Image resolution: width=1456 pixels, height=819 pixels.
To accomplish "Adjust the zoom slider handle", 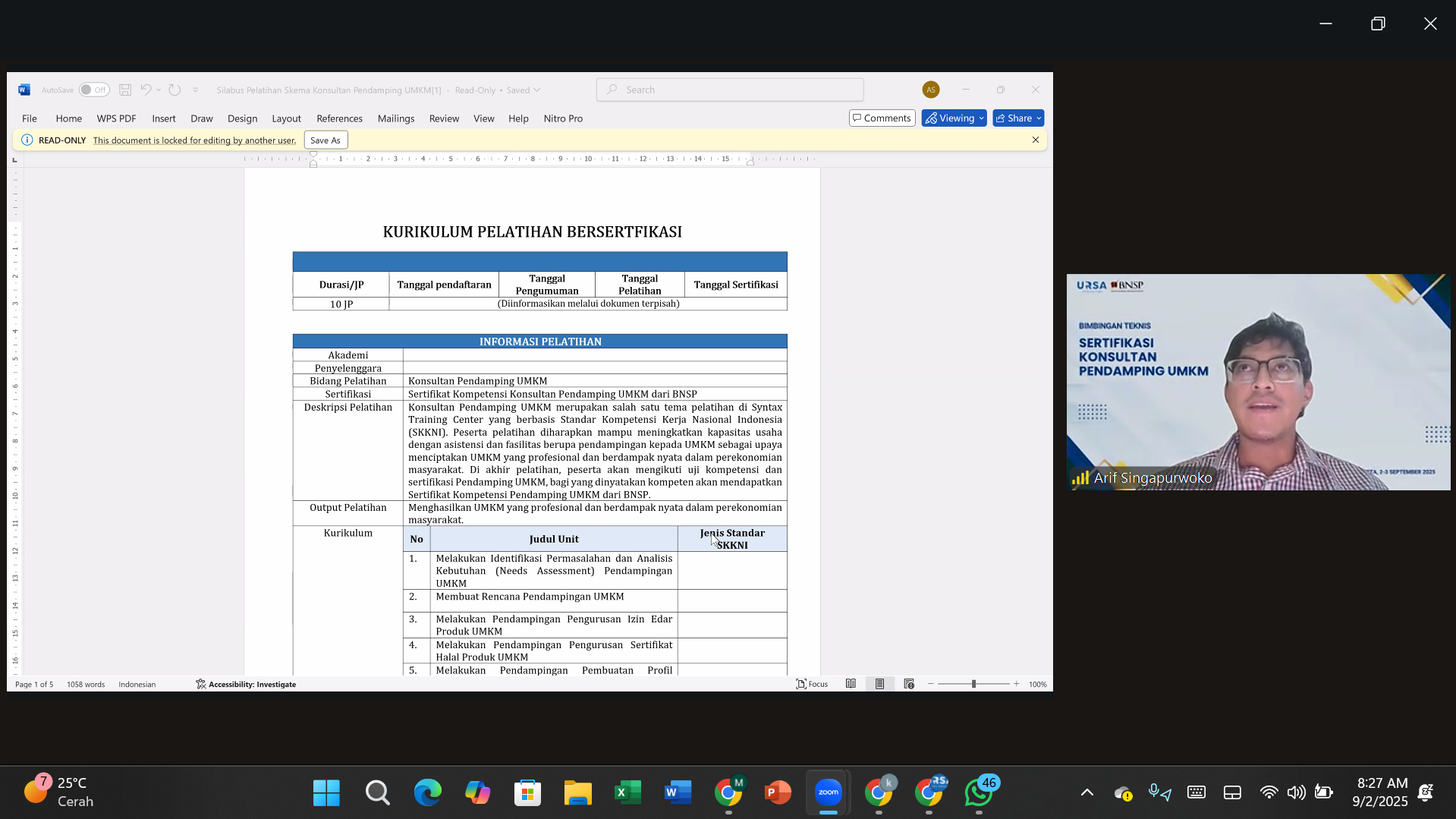I will coord(973,684).
